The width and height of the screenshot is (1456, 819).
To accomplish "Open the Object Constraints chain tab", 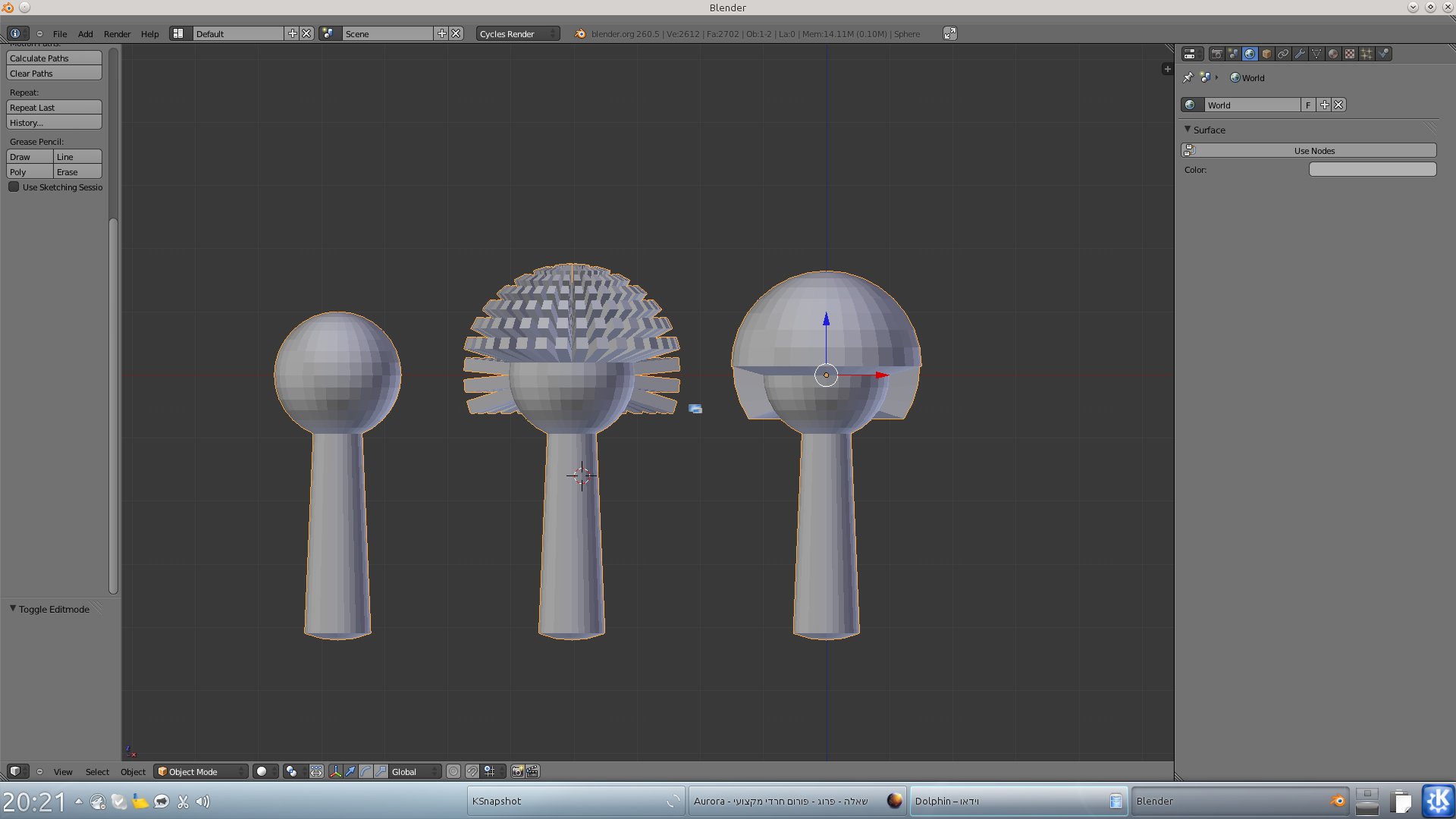I will (1283, 54).
